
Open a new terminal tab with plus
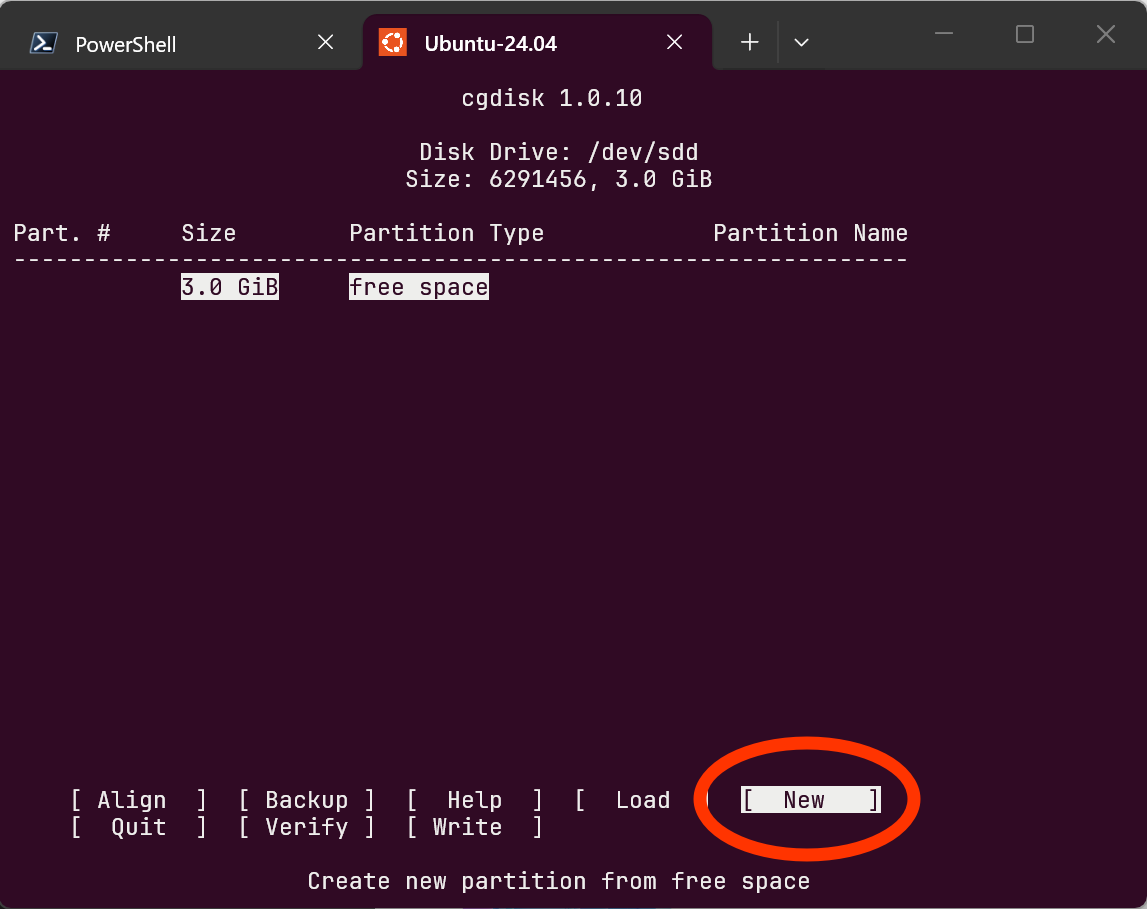click(x=750, y=42)
